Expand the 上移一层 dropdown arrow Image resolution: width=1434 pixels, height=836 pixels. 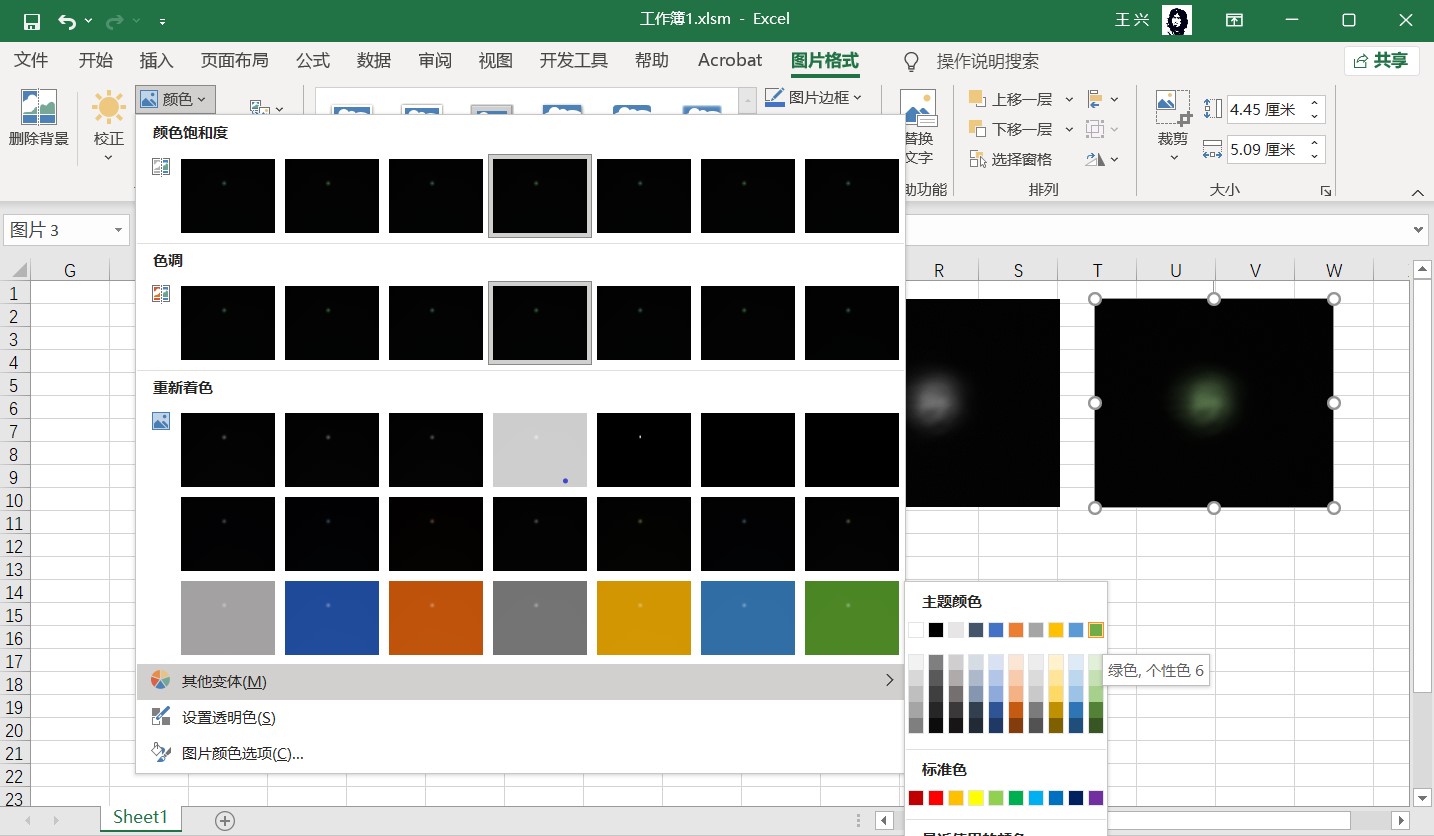(x=1069, y=99)
